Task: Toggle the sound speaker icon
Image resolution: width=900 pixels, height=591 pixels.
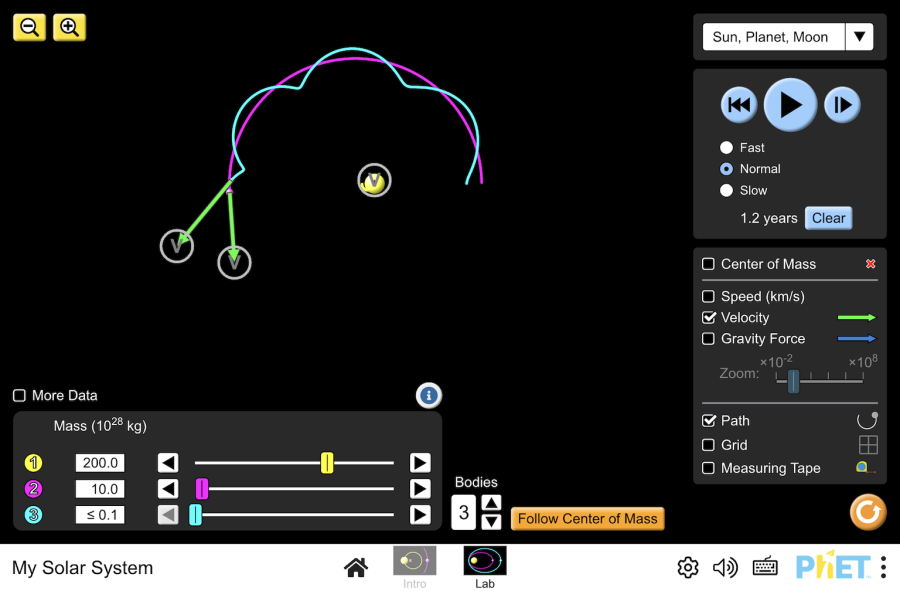Action: tap(725, 568)
